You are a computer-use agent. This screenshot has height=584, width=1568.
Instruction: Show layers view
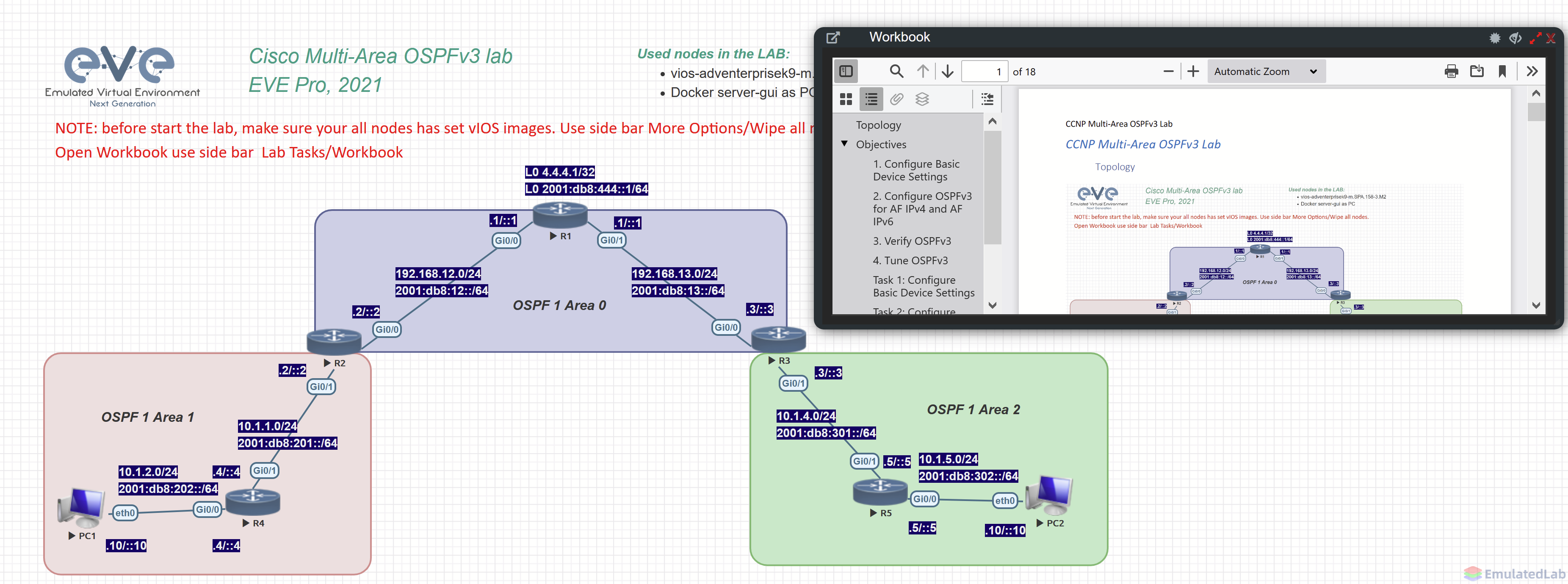pyautogui.click(x=921, y=99)
